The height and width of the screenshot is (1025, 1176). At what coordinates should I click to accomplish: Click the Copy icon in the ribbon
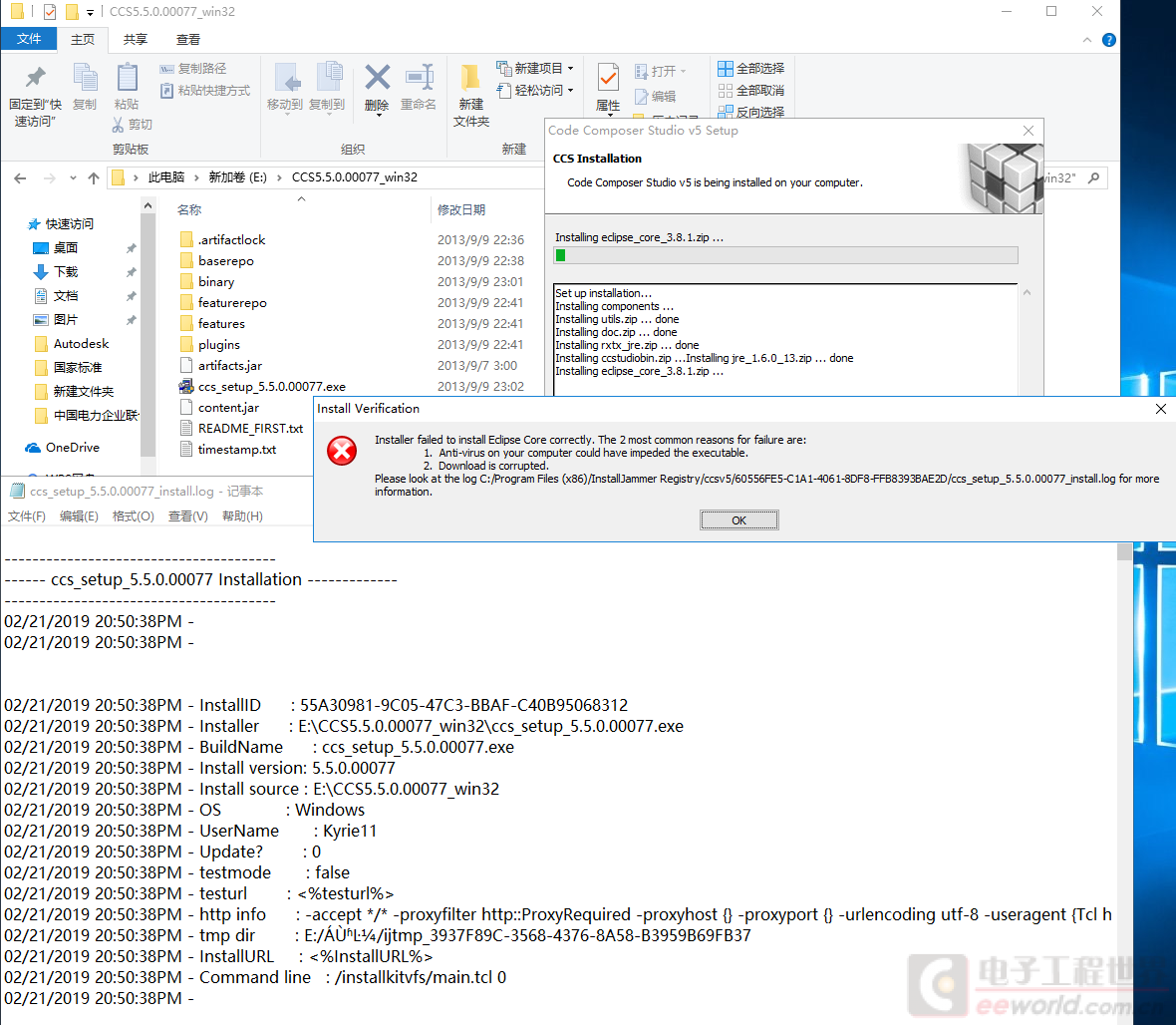[85, 78]
